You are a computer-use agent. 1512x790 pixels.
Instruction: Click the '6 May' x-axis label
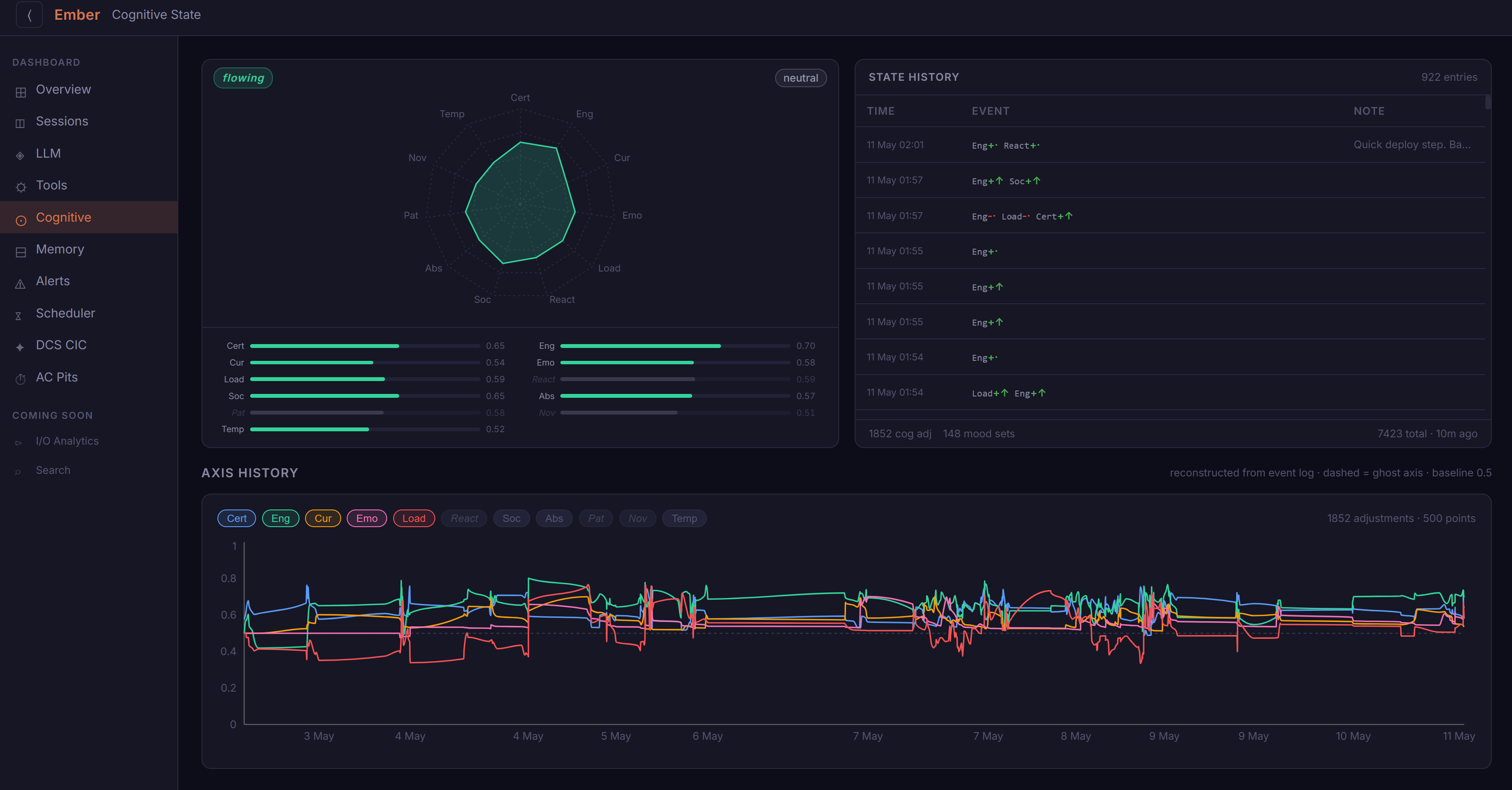pos(707,736)
